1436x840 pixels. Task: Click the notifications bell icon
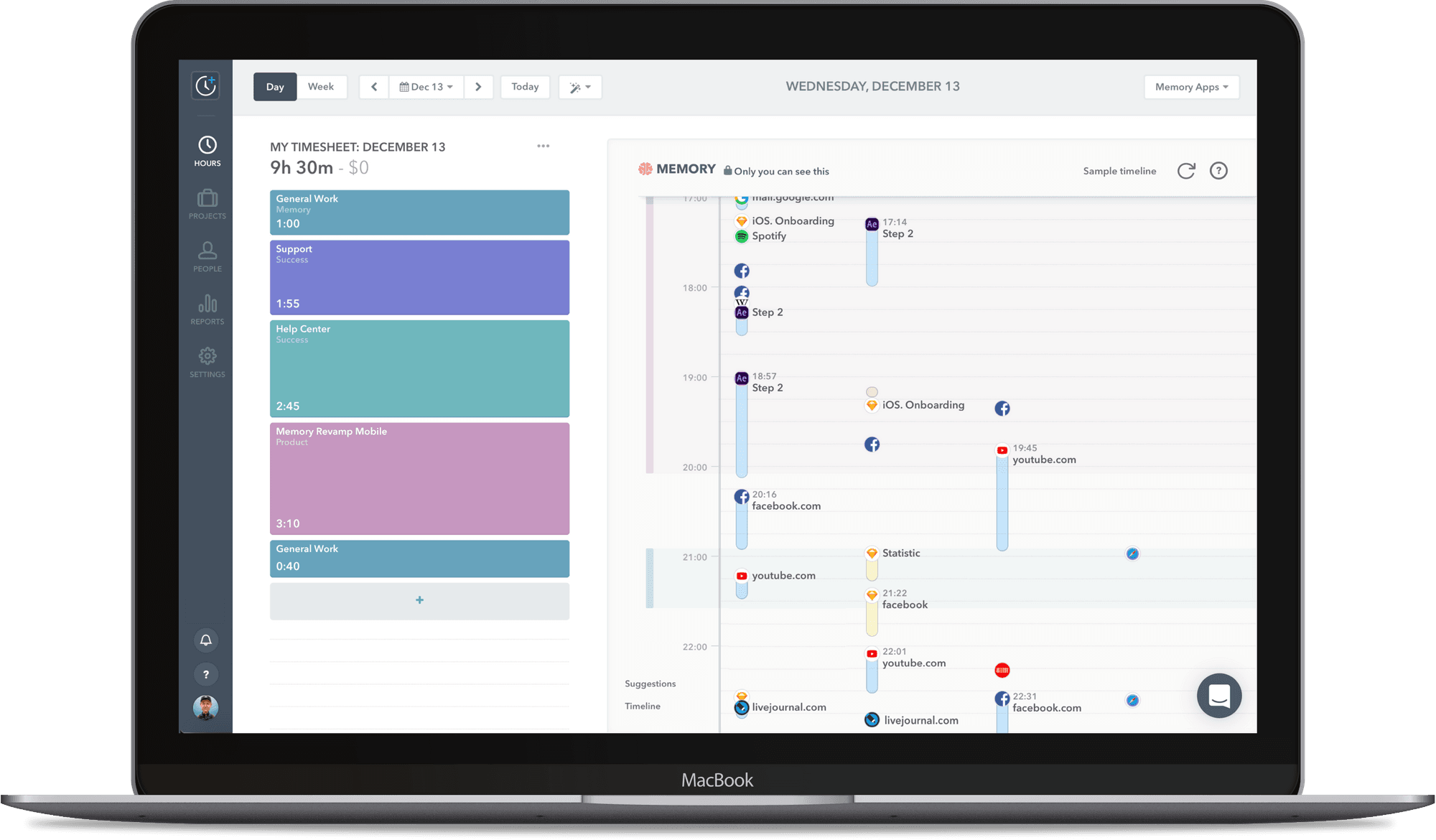[206, 640]
